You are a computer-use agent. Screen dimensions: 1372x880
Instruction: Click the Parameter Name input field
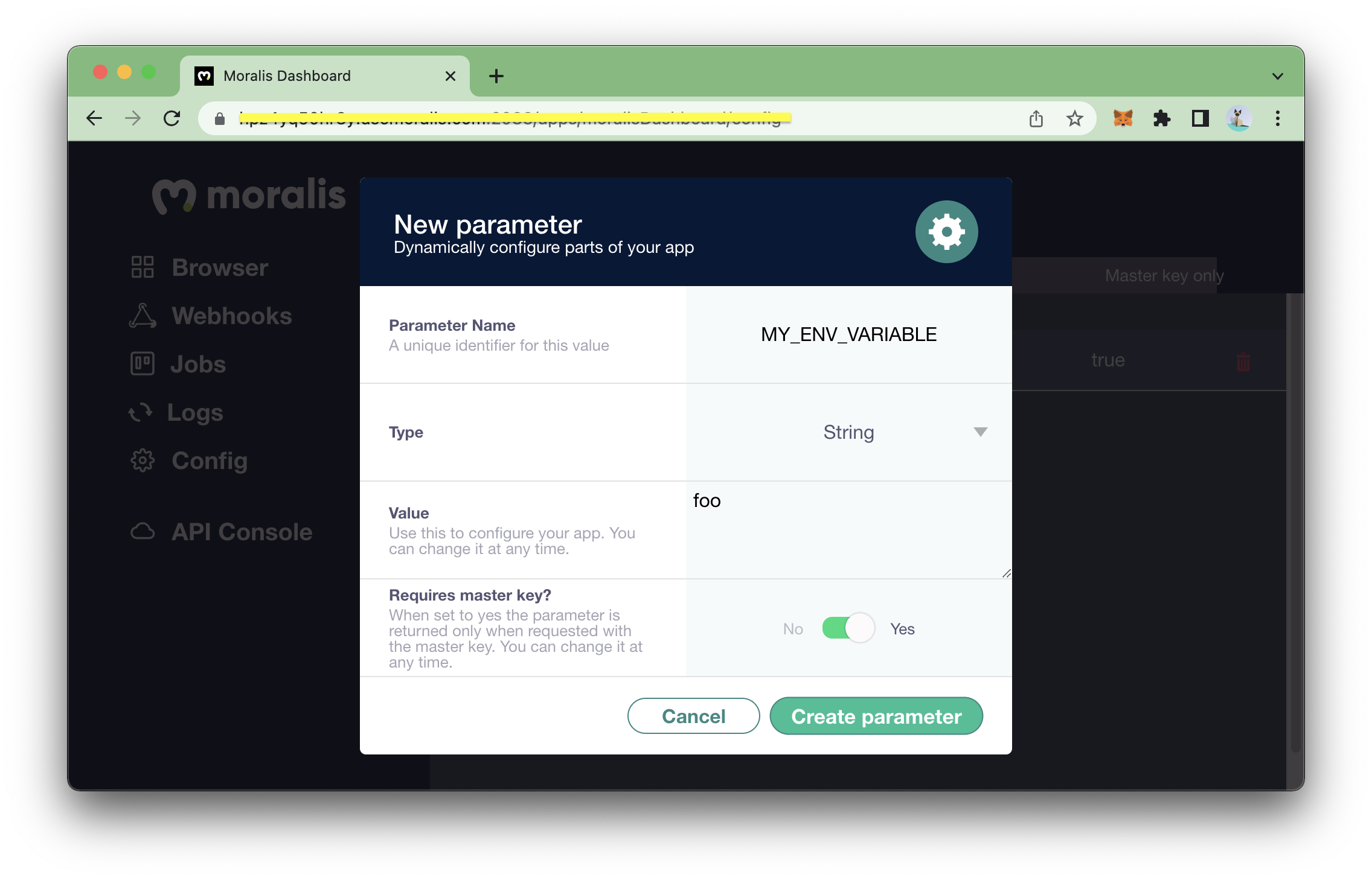point(847,334)
